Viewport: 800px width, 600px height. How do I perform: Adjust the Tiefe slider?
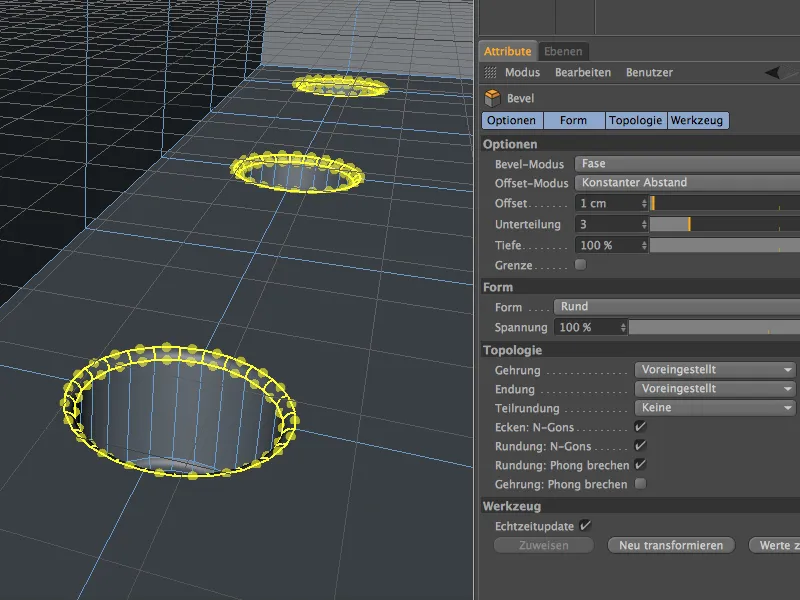(724, 245)
